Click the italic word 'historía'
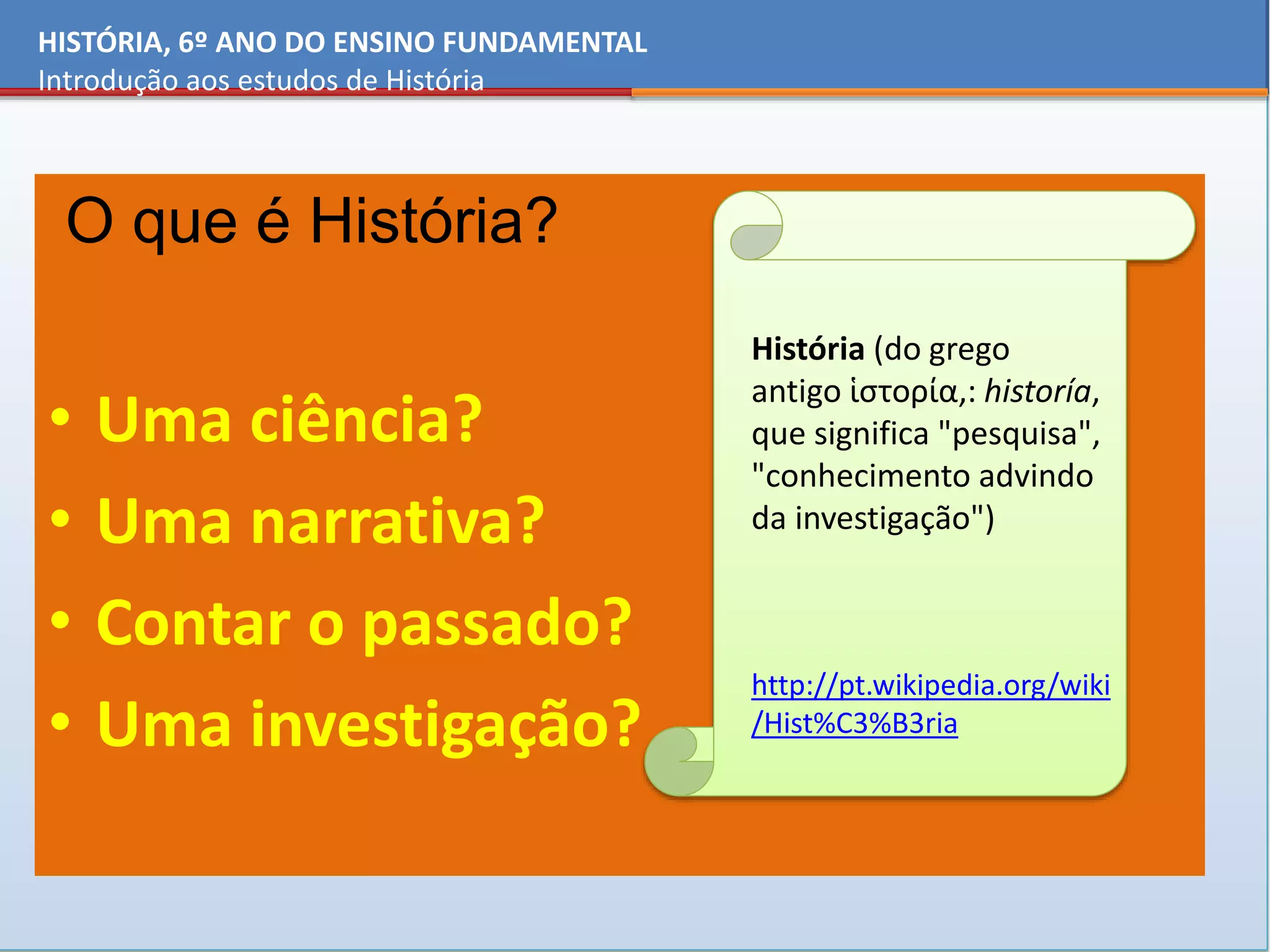Screen dimensions: 1270x952 (1038, 392)
